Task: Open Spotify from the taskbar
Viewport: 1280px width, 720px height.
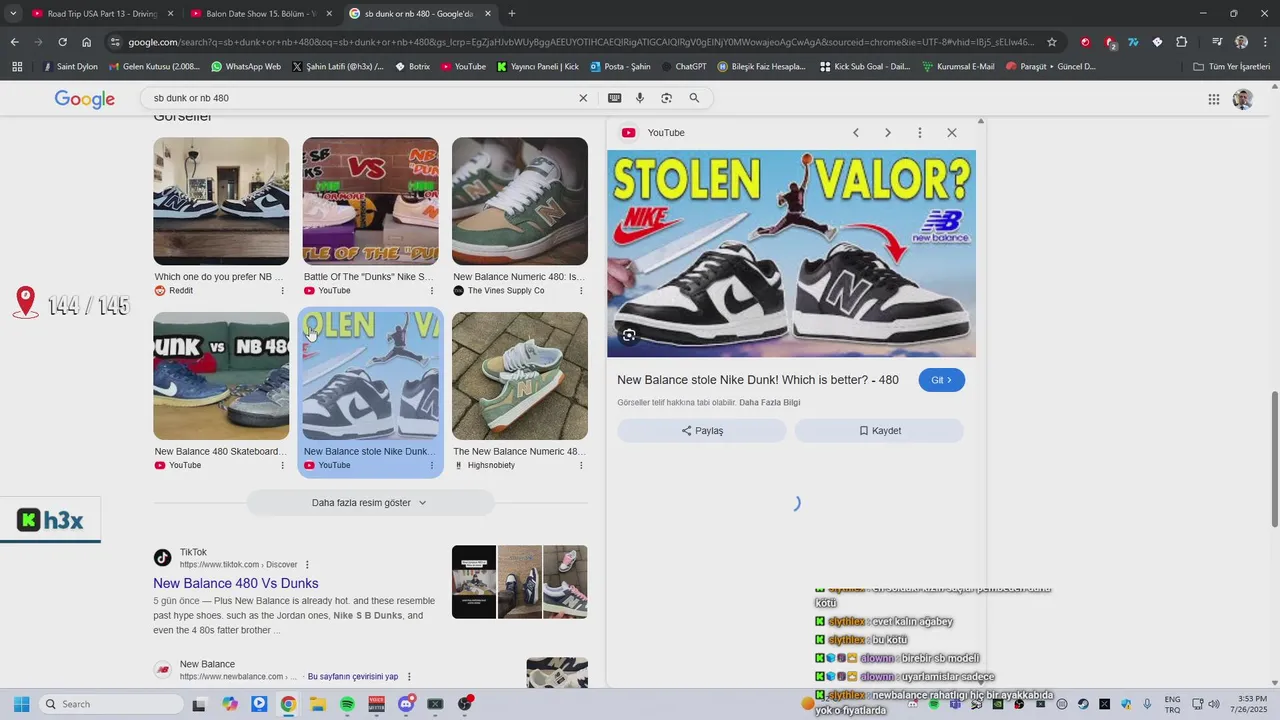Action: [347, 704]
